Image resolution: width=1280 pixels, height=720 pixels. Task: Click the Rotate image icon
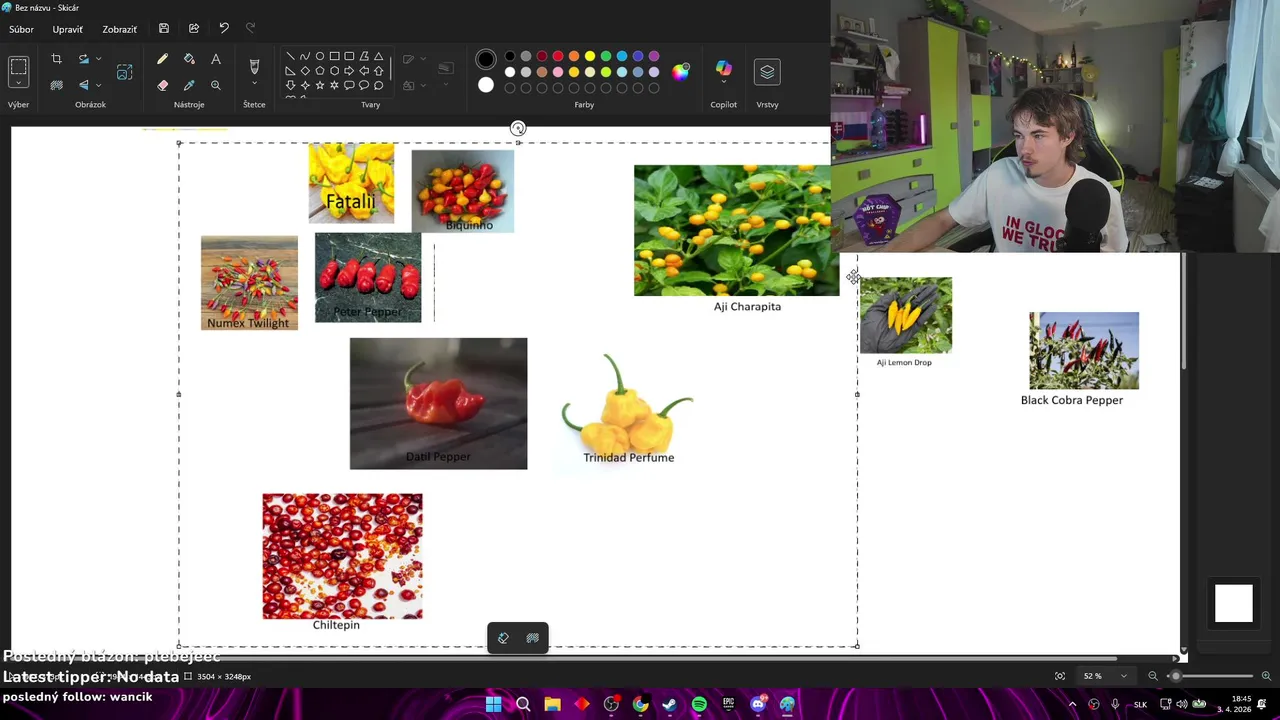(x=84, y=59)
